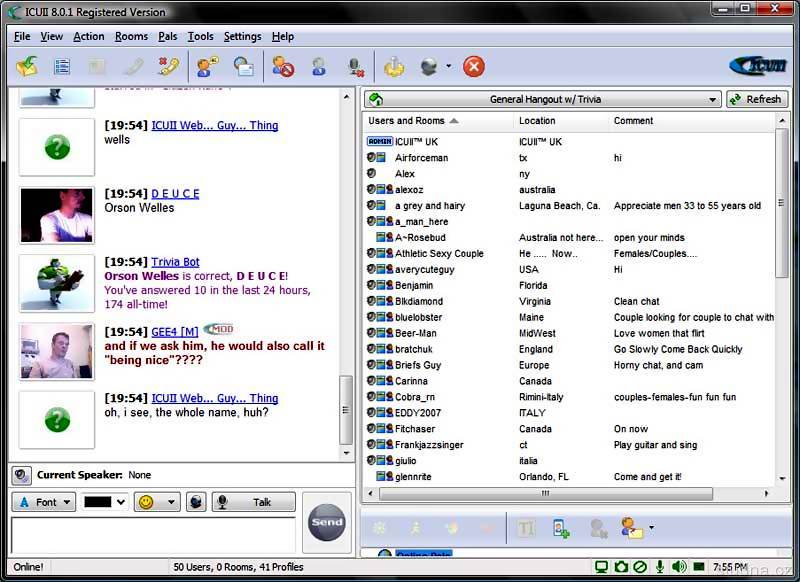Click the muted microphone toolbar icon
This screenshot has height=582, width=800.
point(354,67)
